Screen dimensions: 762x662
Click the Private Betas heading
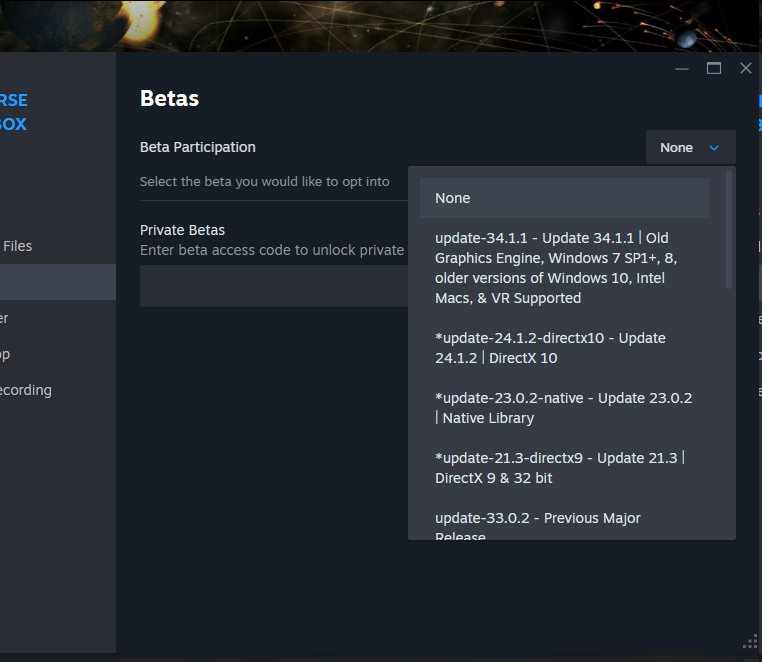coord(182,230)
